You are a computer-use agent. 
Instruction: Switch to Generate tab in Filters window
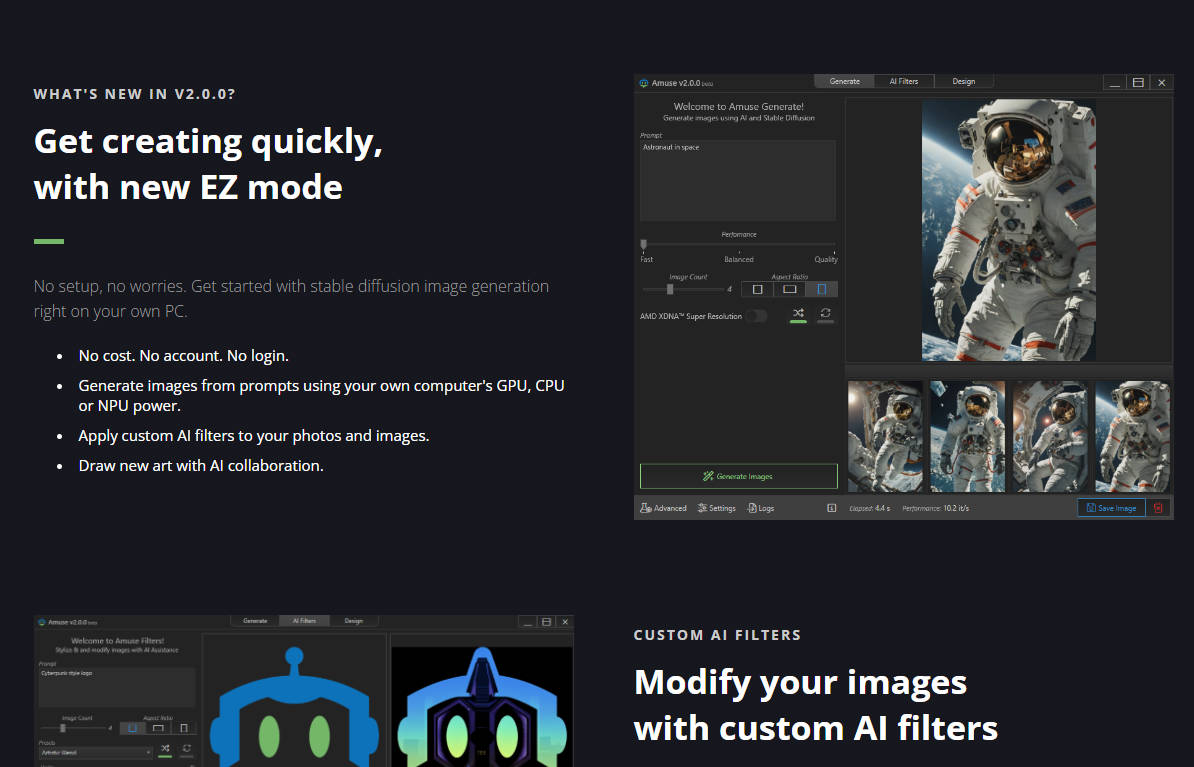tap(255, 621)
